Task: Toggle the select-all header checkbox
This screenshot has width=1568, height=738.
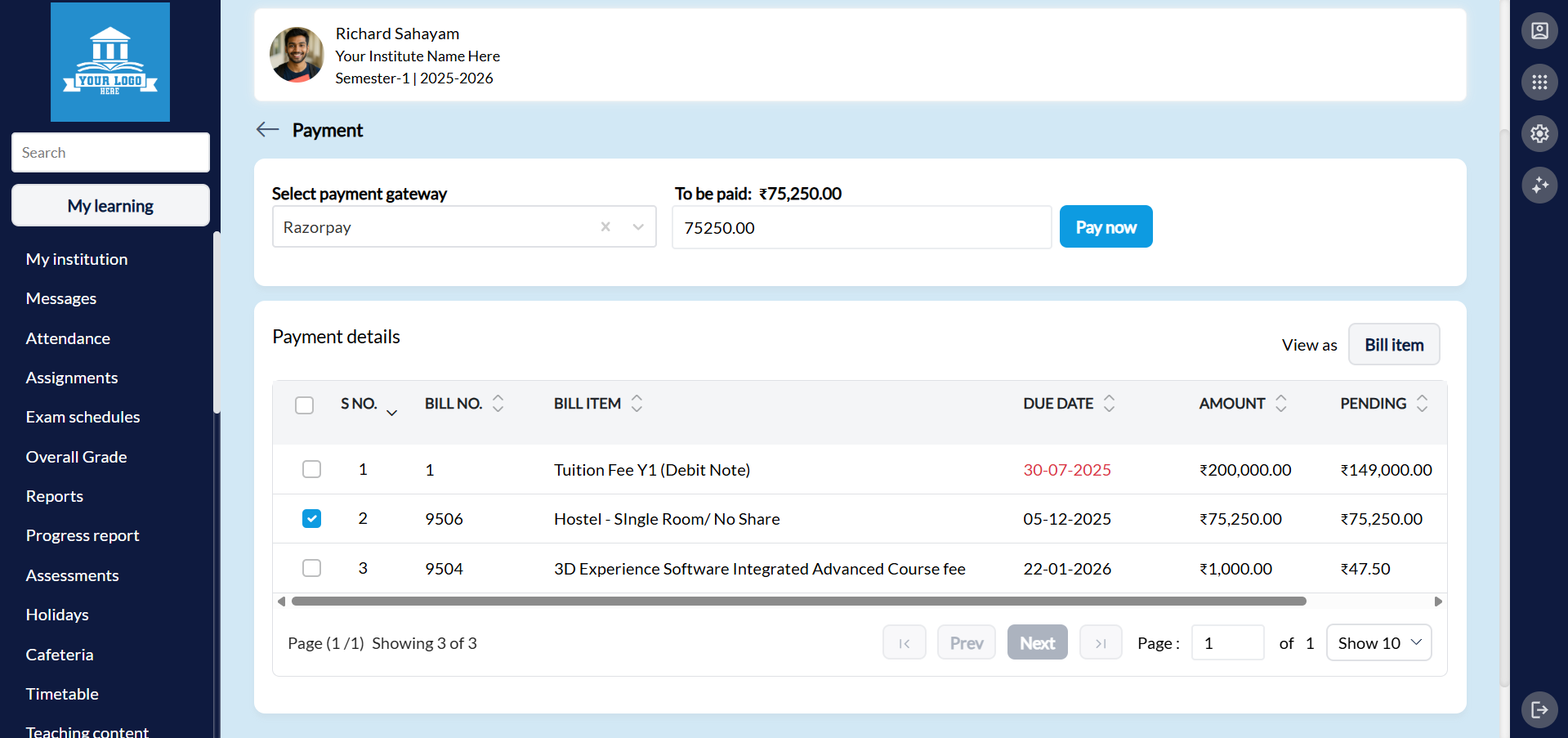Action: click(x=304, y=405)
